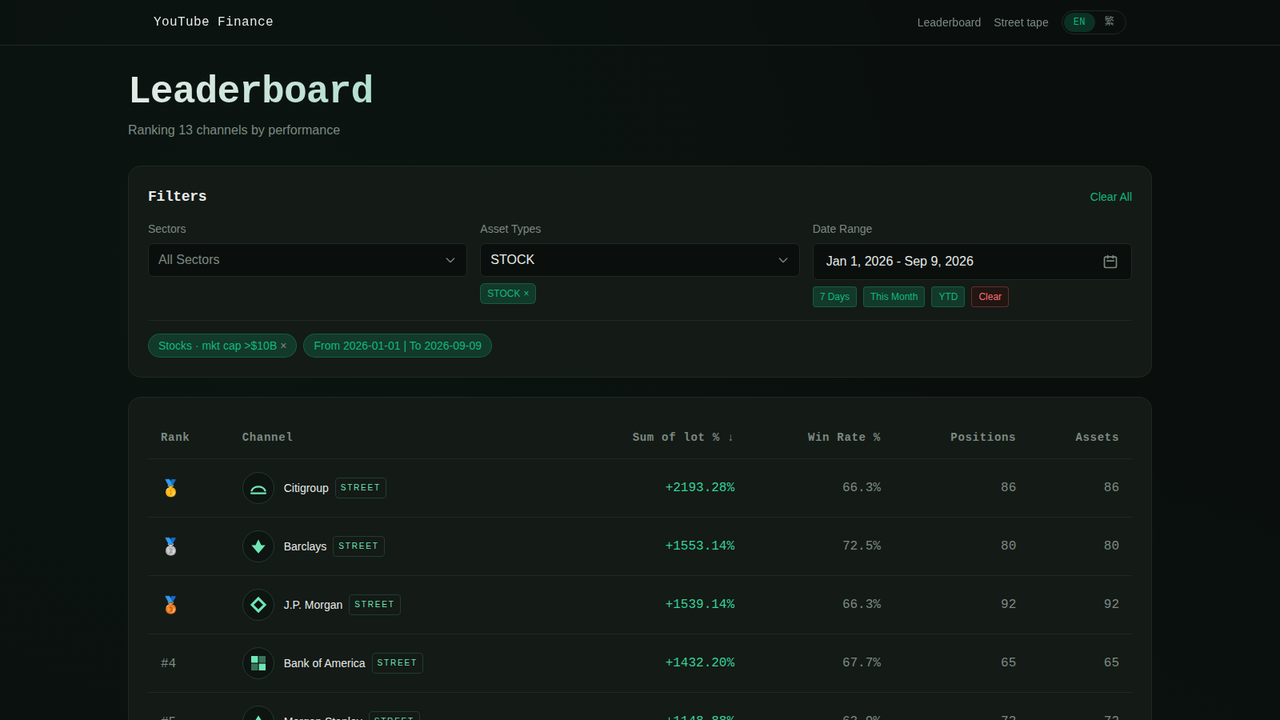Screen dimensions: 1280x720
Task: Click STREET badge next to Citigroup
Action: pyautogui.click(x=360, y=488)
